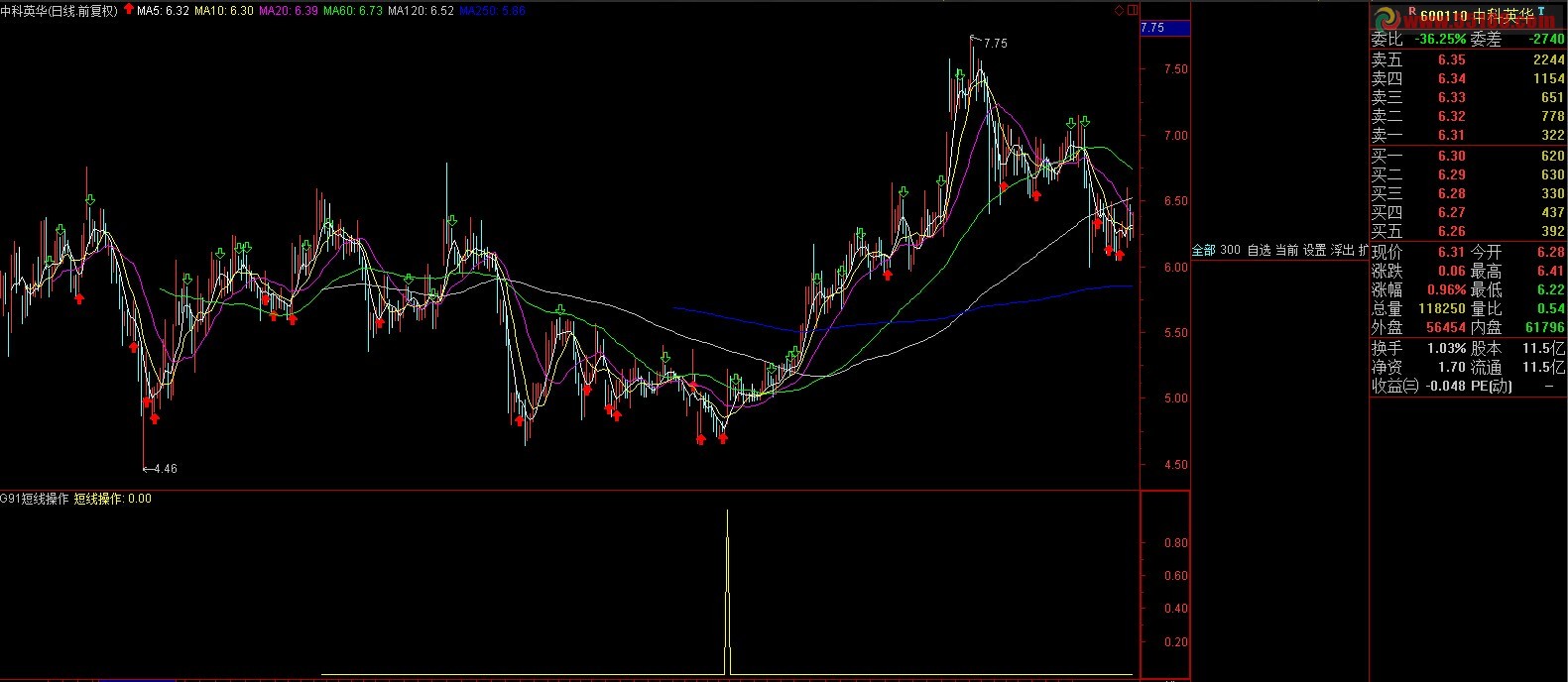This screenshot has width=1568, height=682.
Task: Switch to the 当前 tab
Action: point(1286,250)
